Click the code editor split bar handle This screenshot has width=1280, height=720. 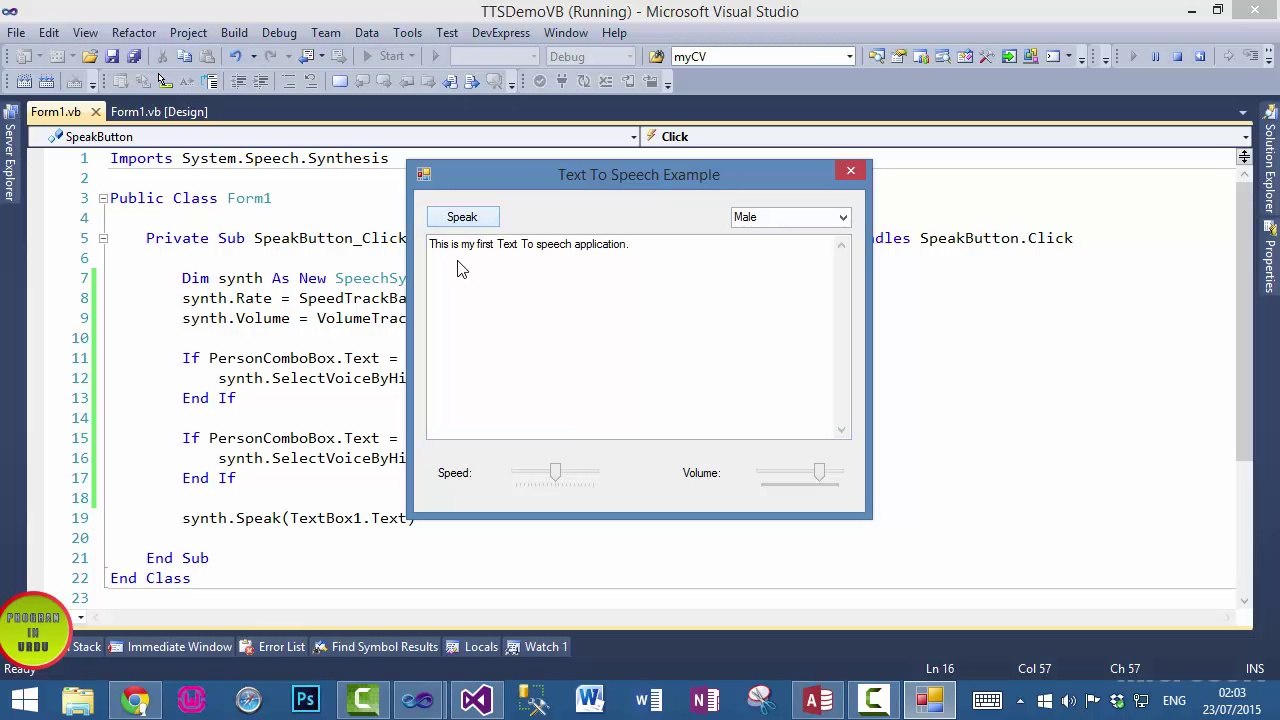[x=1244, y=157]
